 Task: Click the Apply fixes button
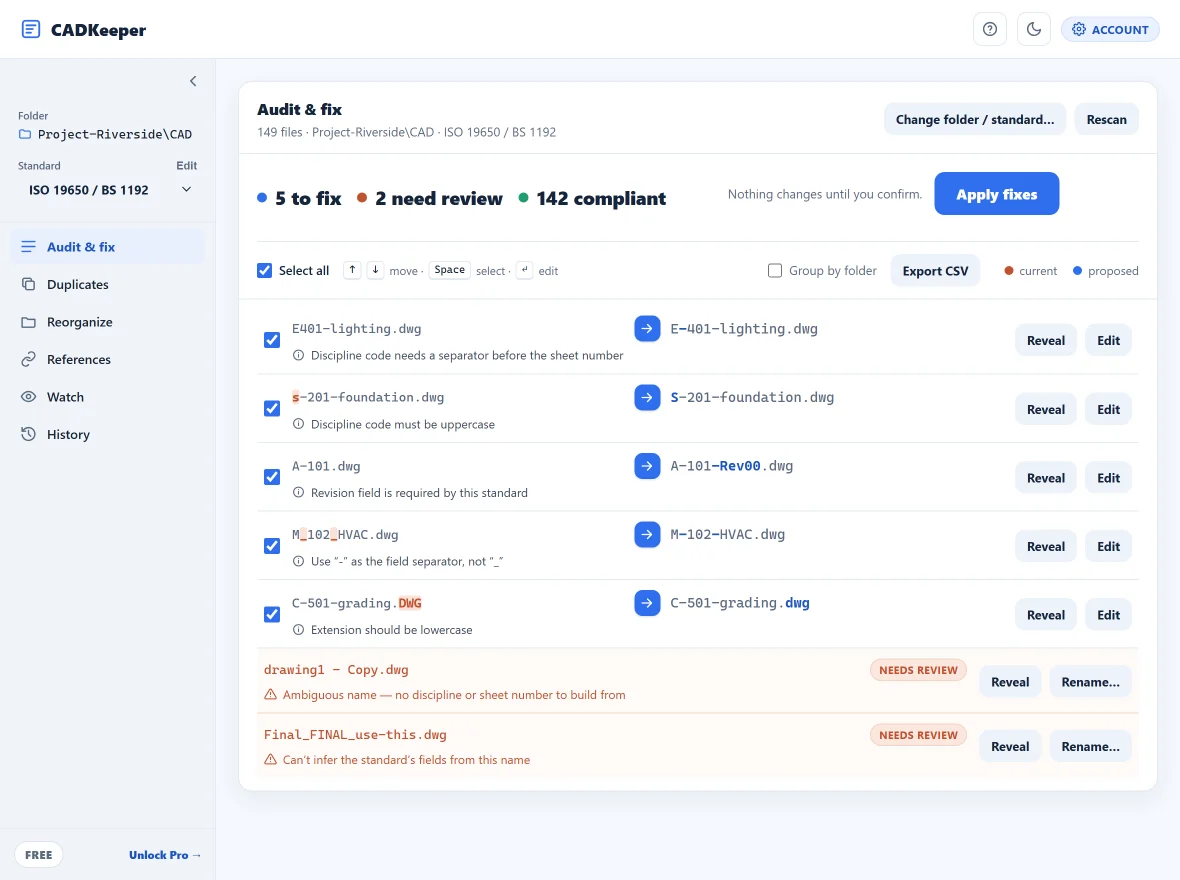pos(996,194)
